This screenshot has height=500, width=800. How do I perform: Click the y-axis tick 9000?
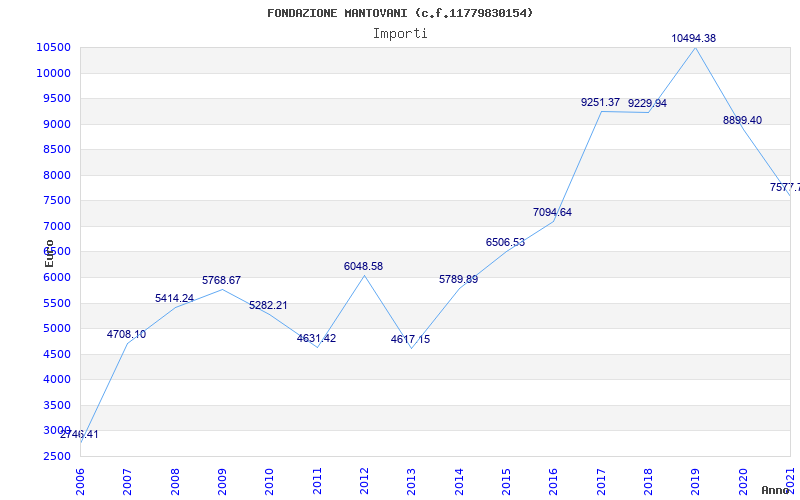pyautogui.click(x=56, y=124)
